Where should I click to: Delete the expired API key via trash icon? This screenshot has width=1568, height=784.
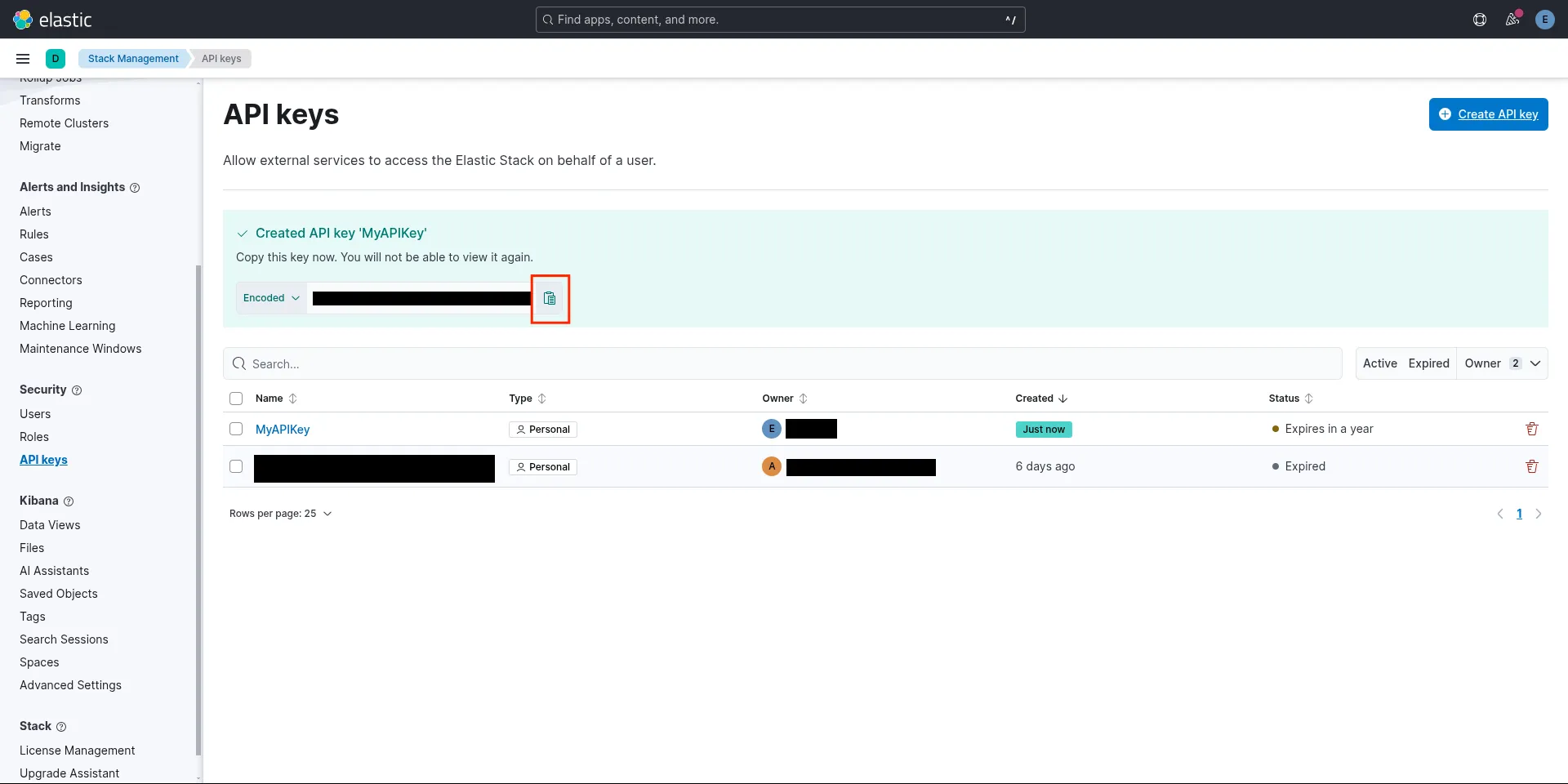pos(1531,467)
